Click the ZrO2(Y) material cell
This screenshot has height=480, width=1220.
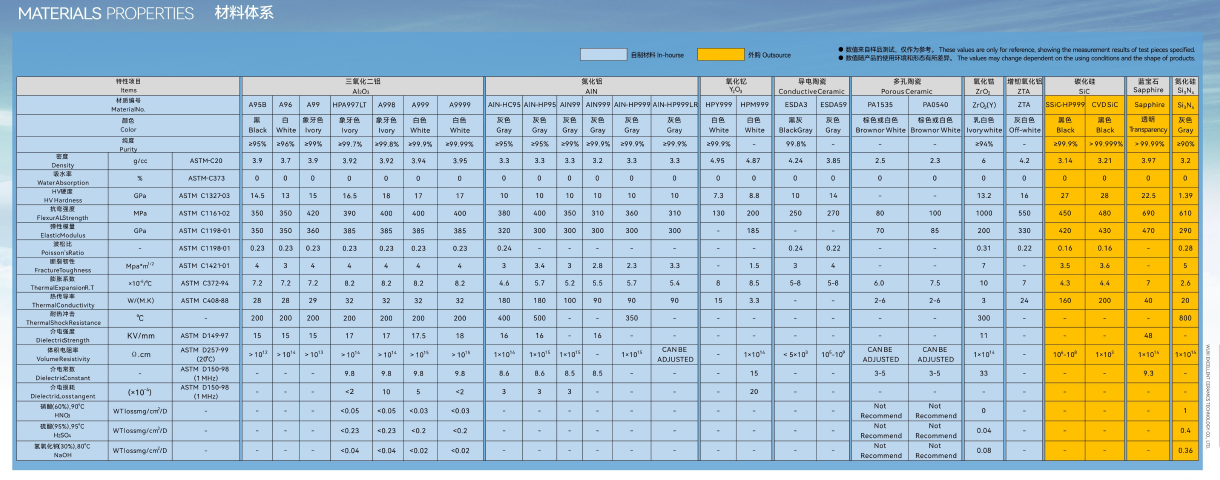coord(984,104)
